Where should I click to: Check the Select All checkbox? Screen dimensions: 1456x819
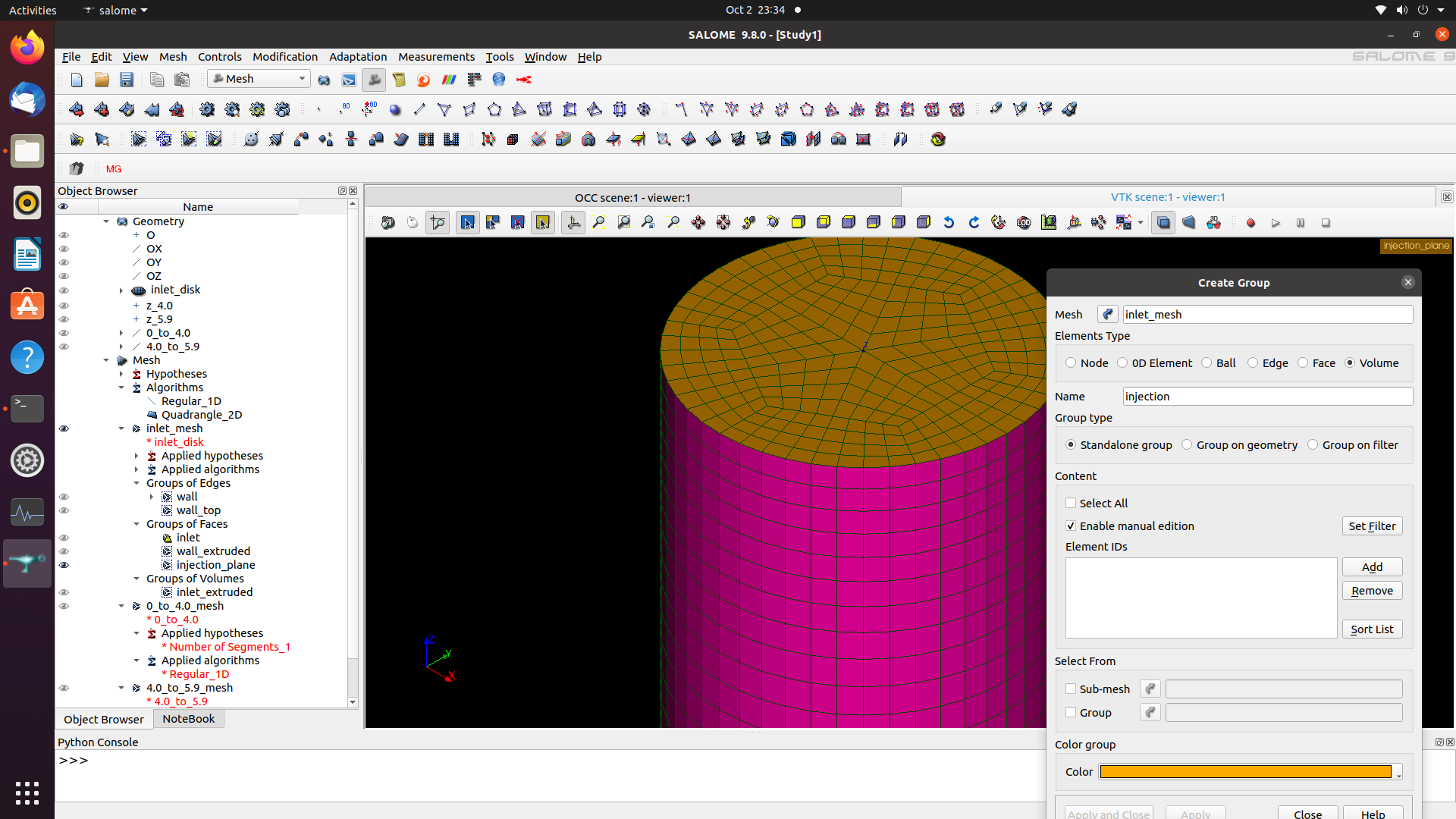pos(1071,504)
